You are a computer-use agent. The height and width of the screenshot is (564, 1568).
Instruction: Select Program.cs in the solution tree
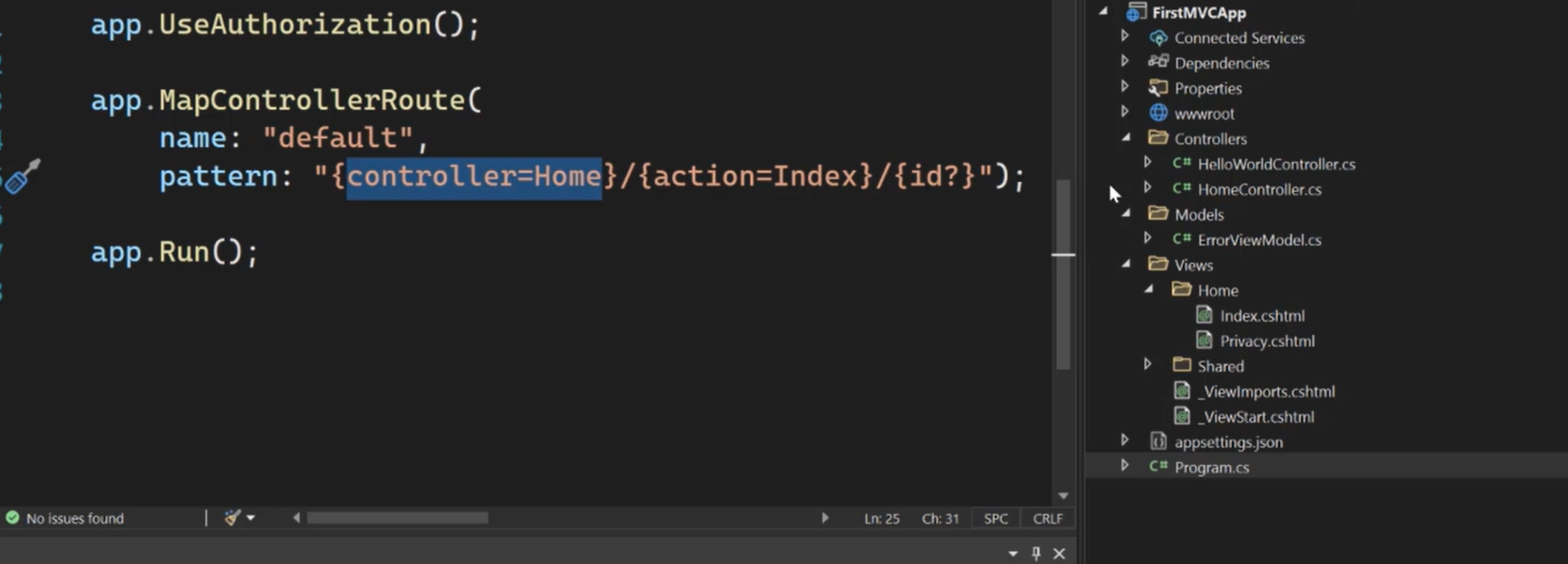1212,468
